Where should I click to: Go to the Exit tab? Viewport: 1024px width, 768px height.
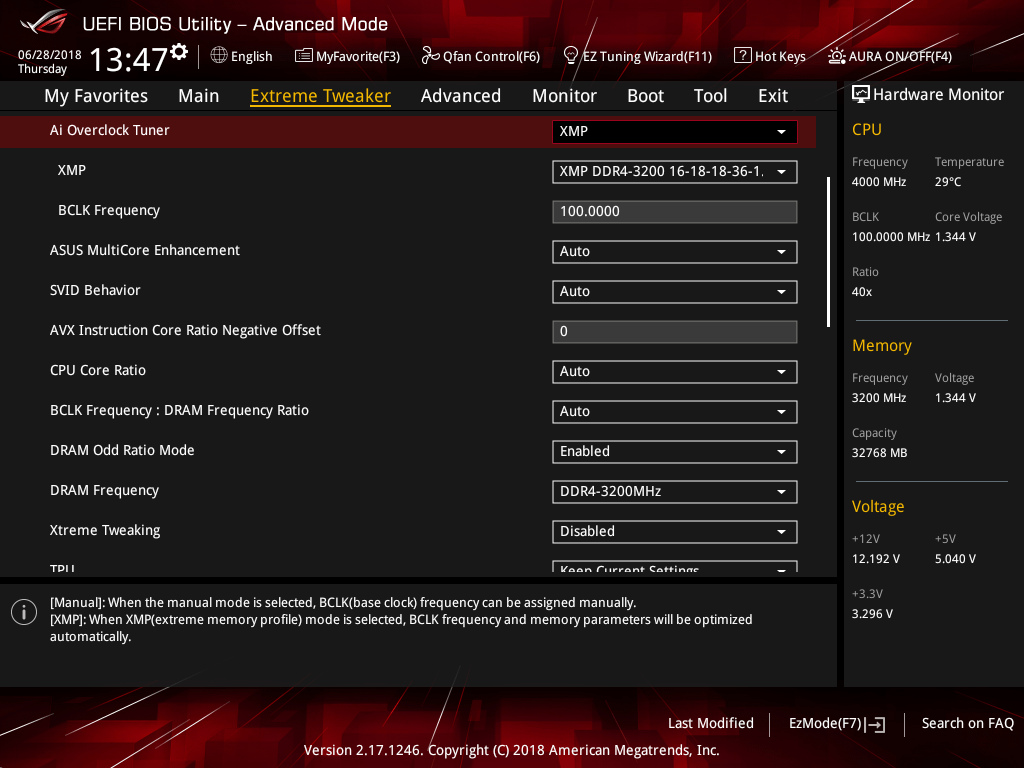point(773,96)
